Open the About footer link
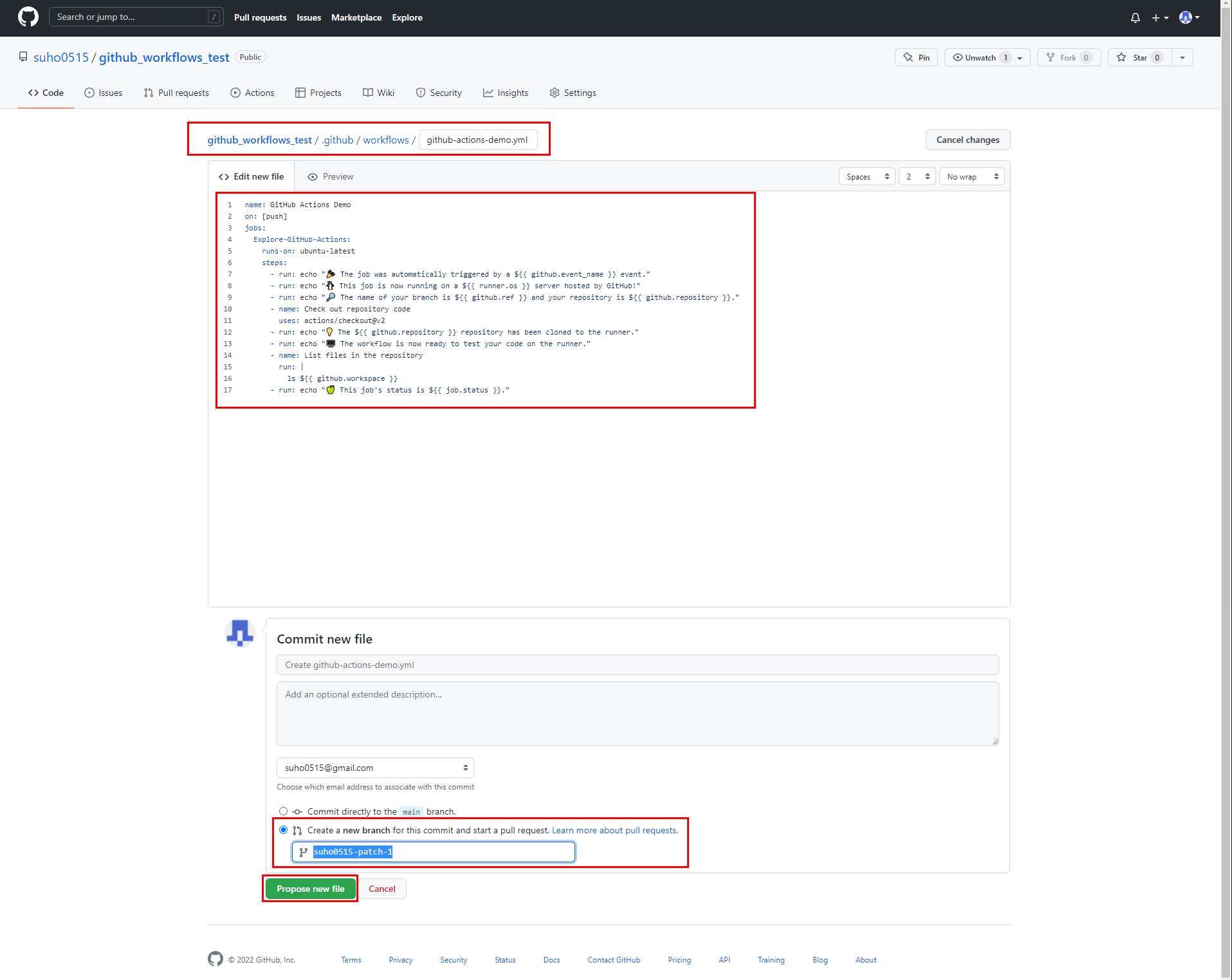The height and width of the screenshot is (980, 1232). coord(866,959)
